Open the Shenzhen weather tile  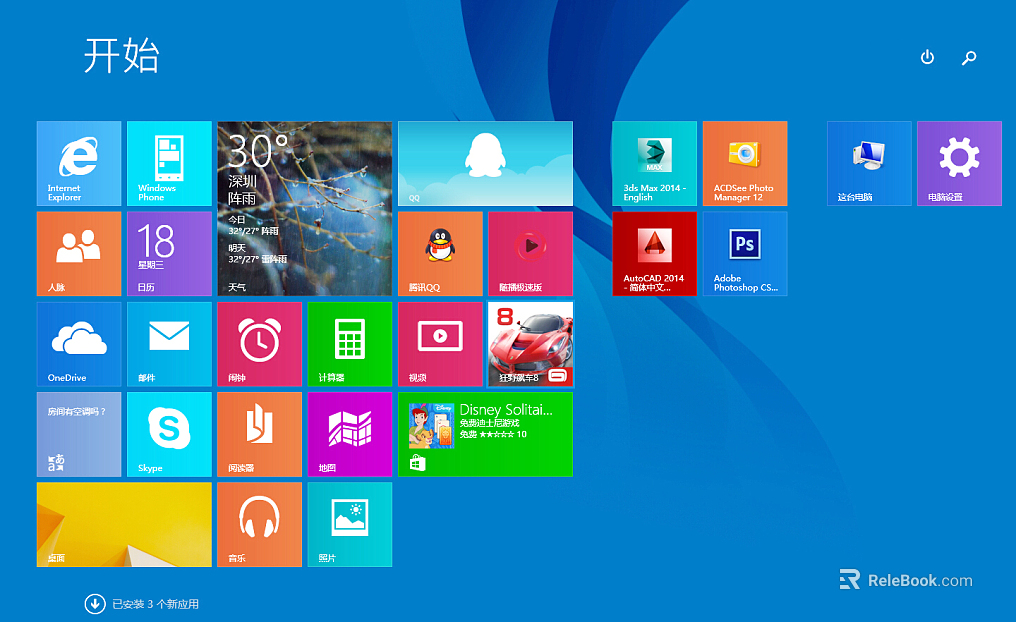click(x=305, y=209)
